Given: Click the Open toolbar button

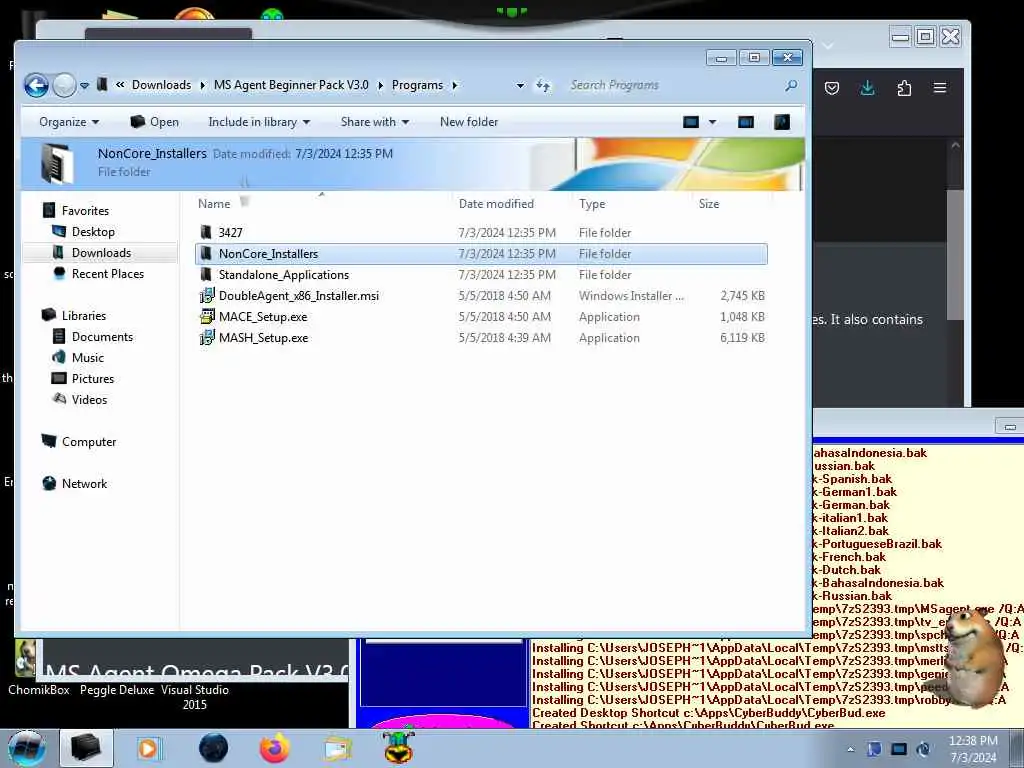Looking at the screenshot, I should point(155,122).
